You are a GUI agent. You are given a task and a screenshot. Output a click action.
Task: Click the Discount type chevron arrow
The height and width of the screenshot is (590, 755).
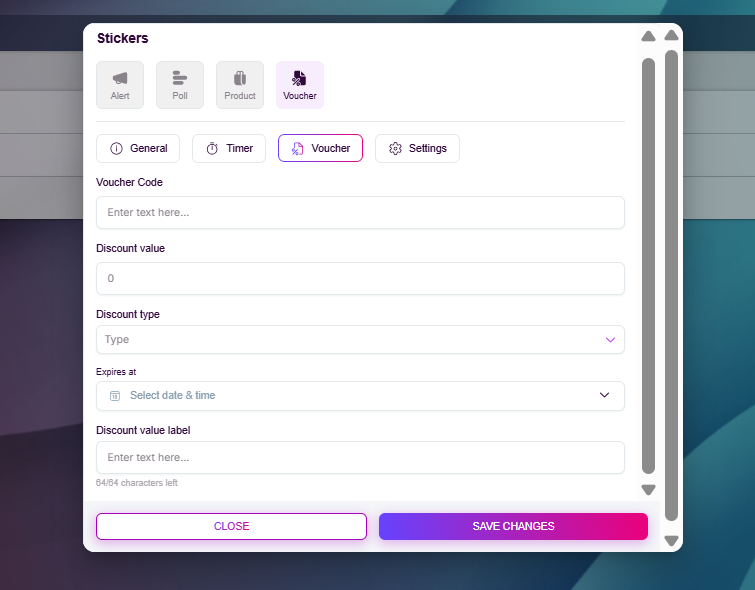pos(610,340)
